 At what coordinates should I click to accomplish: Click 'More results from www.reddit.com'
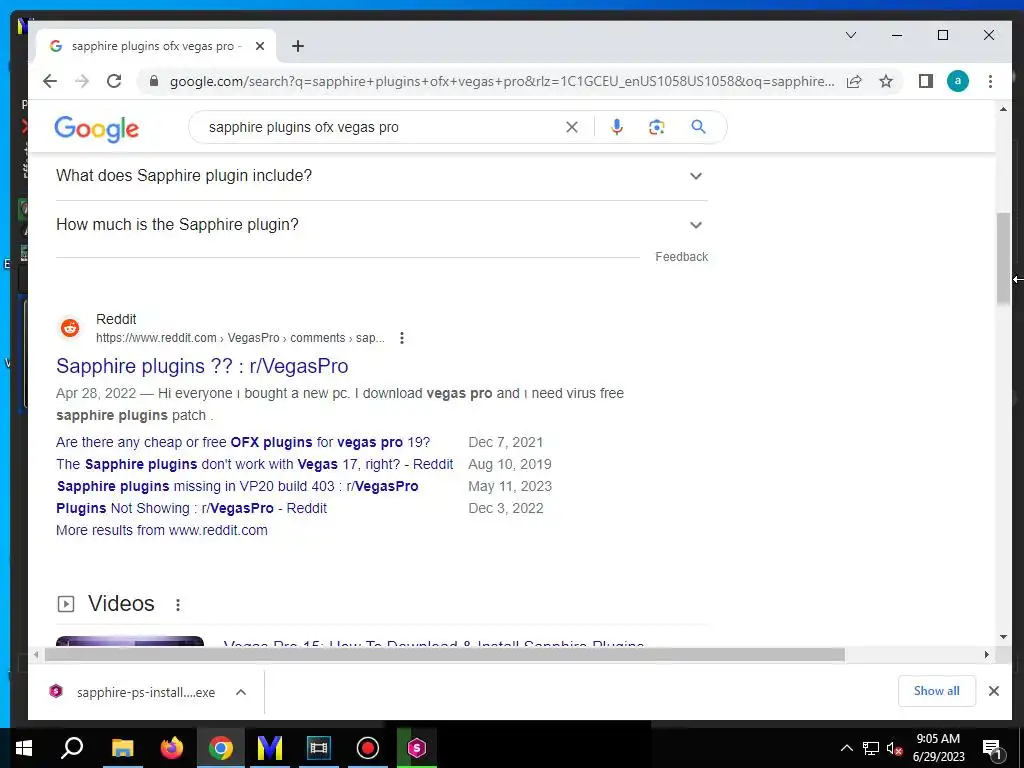[162, 530]
